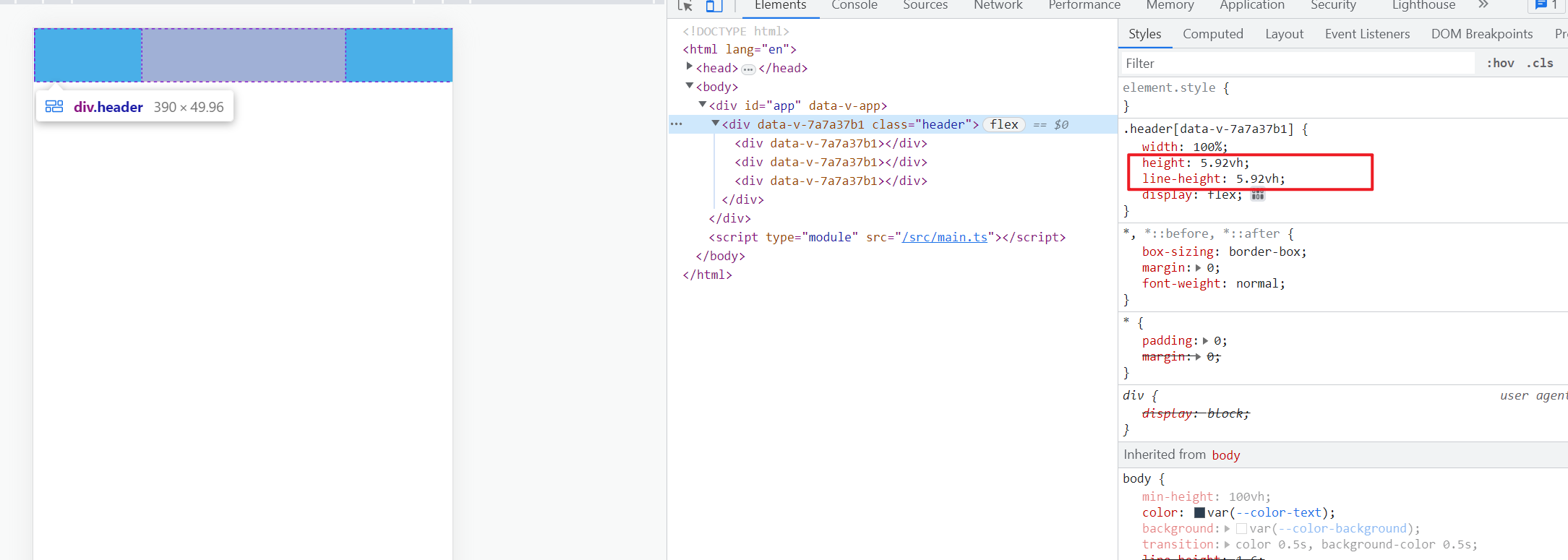Expand the transition shorthand in body rule
The height and width of the screenshot is (560, 1568).
coord(1227,545)
